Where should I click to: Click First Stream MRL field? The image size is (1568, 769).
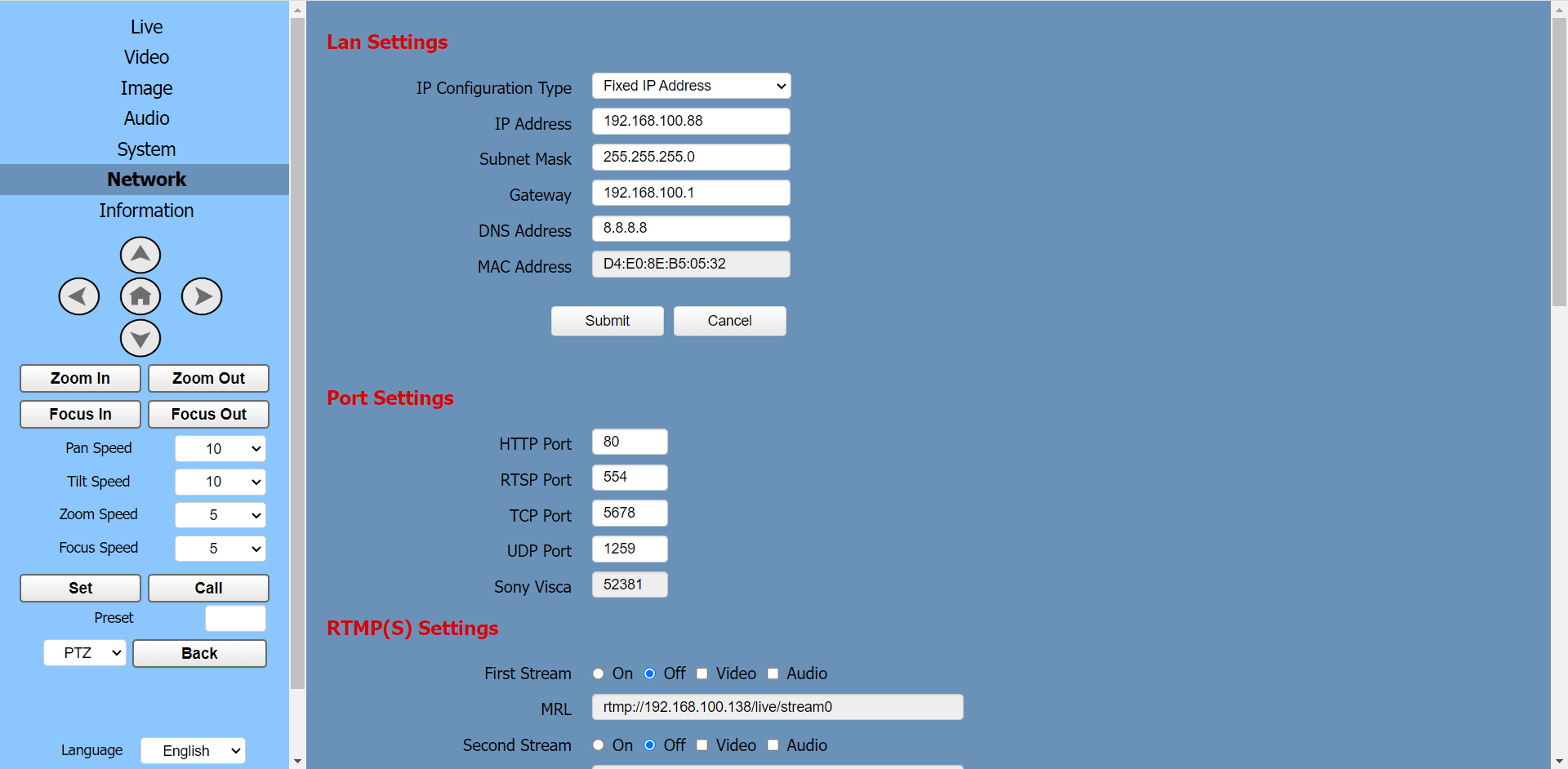(x=777, y=707)
